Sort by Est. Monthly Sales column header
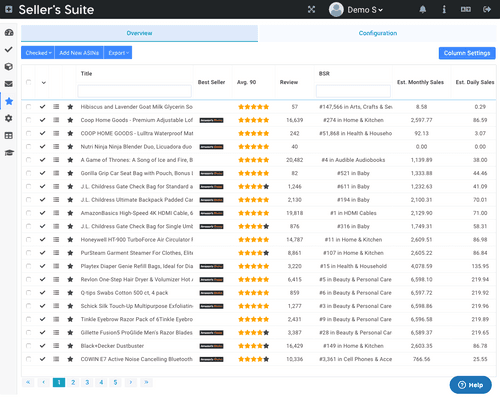The height and width of the screenshot is (399, 500). tap(420, 82)
